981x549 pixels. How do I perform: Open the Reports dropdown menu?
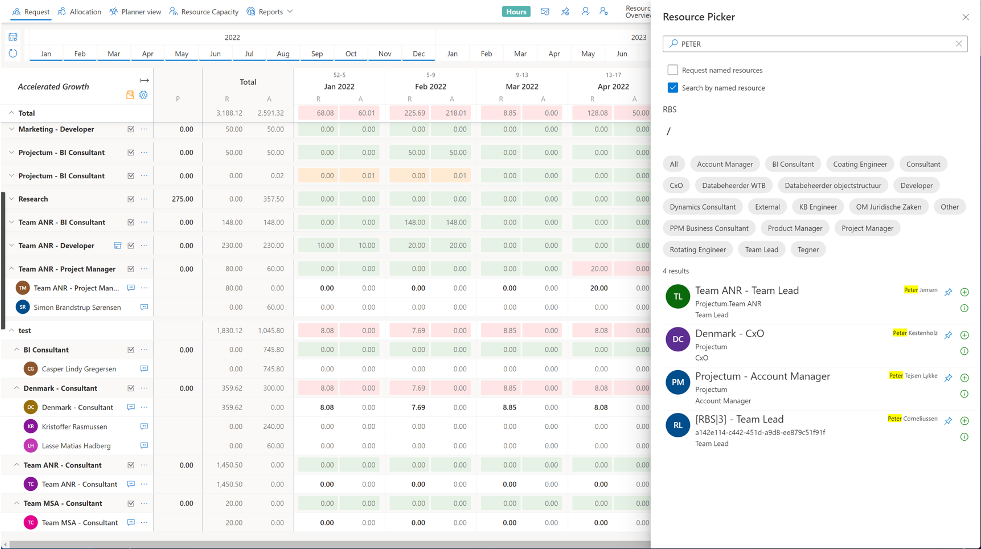(270, 11)
